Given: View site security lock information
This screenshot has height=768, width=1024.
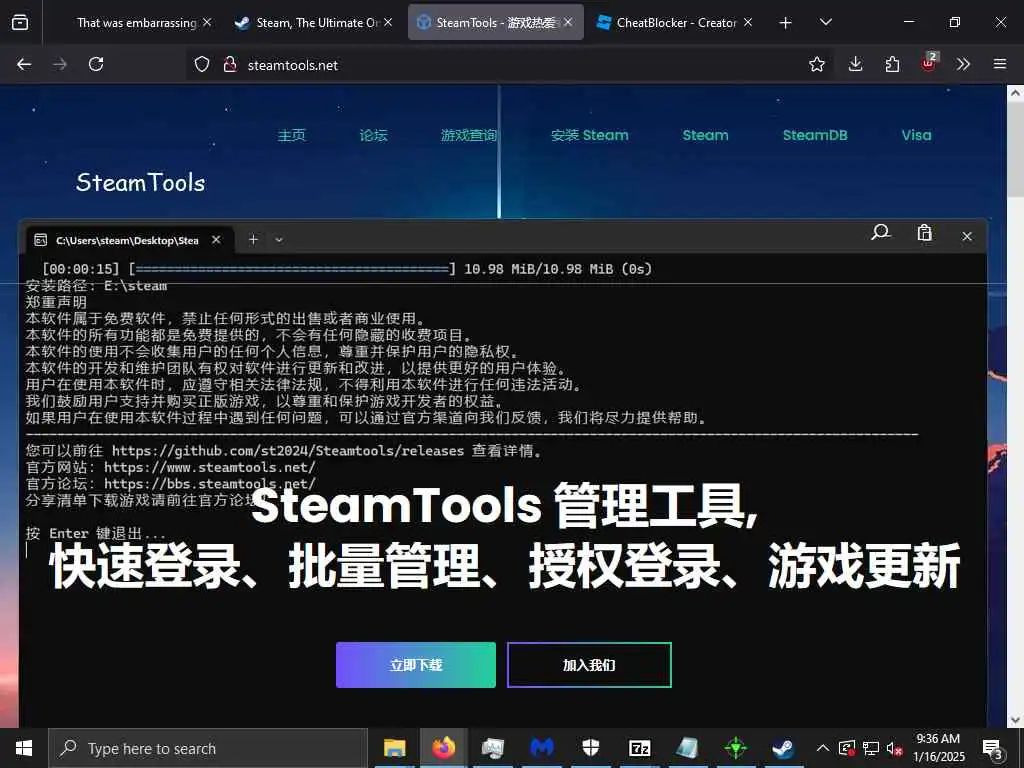Looking at the screenshot, I should coord(230,64).
